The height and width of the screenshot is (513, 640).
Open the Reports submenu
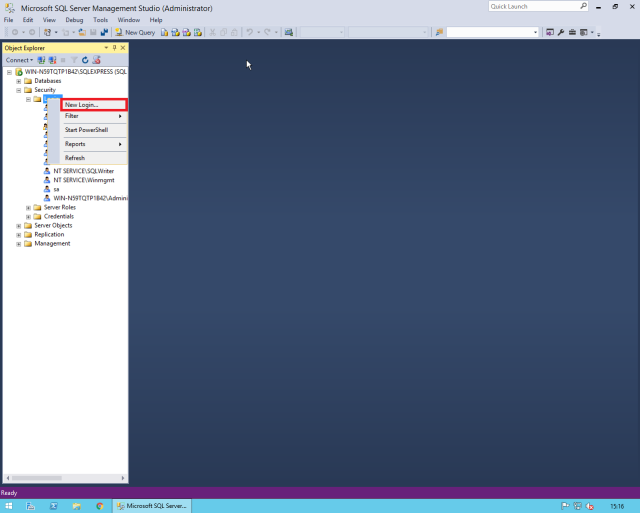click(94, 144)
